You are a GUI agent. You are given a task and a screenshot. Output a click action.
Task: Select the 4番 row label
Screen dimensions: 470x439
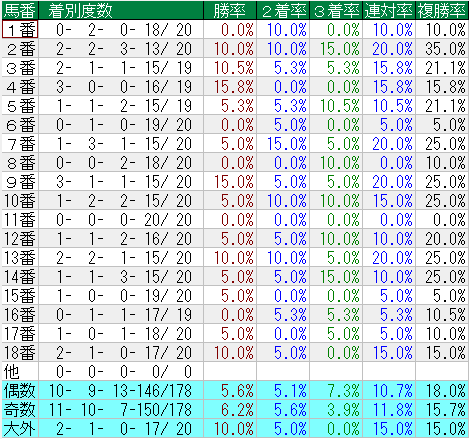[20, 87]
